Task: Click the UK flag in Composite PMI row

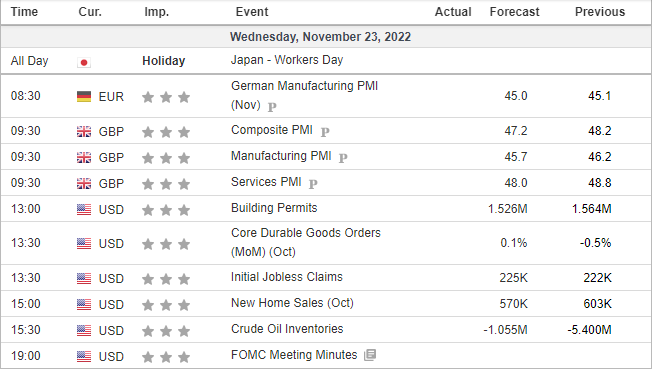Action: coord(84,132)
